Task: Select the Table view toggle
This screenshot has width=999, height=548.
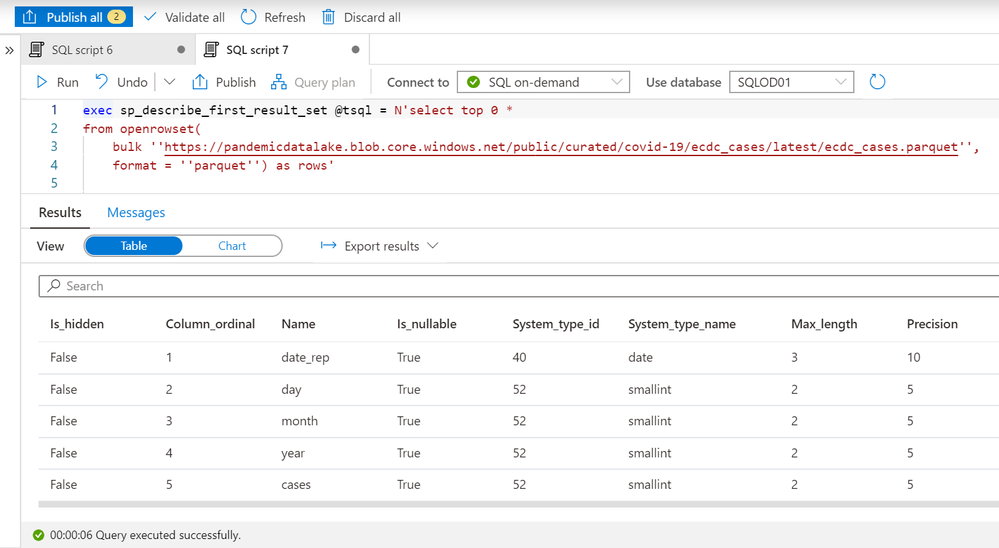Action: tap(133, 246)
